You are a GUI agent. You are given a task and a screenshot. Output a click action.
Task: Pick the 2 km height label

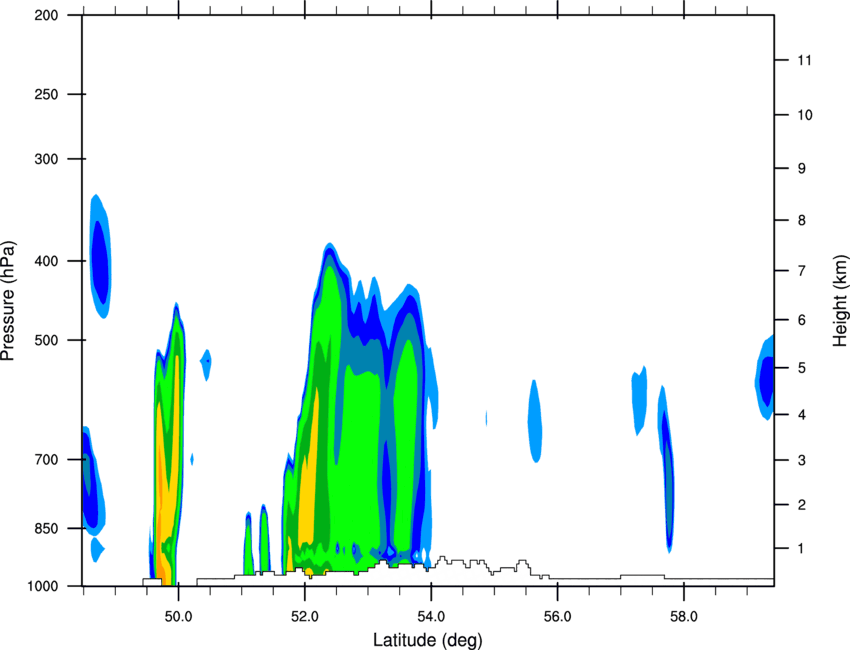tap(802, 505)
